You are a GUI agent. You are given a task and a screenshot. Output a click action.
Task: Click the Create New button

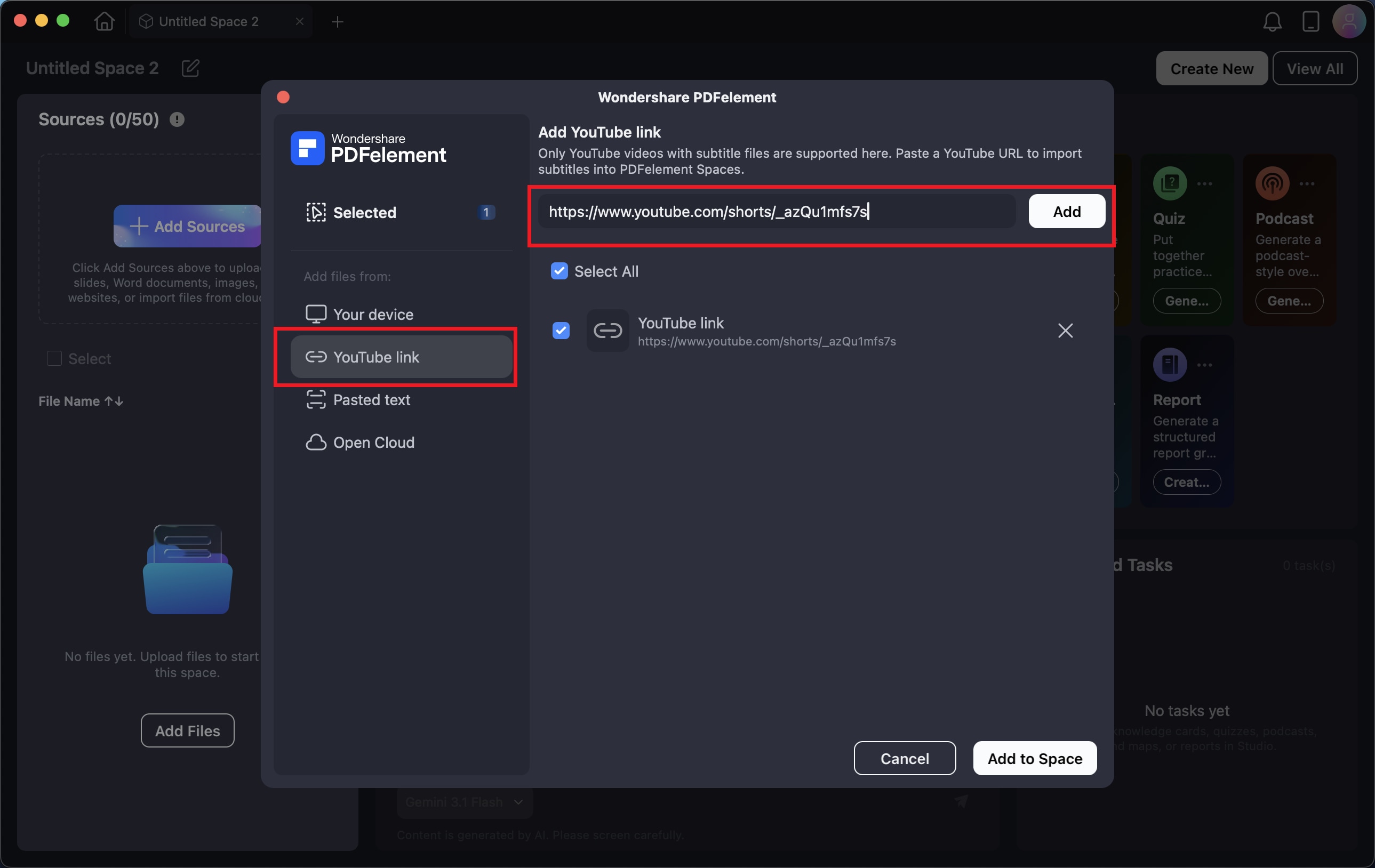(x=1212, y=68)
